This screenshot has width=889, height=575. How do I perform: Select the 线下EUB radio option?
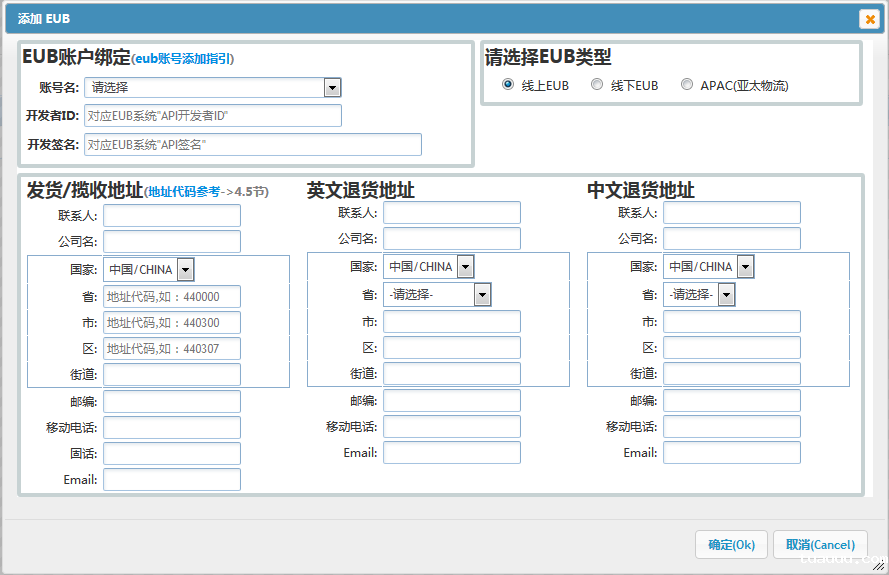597,85
